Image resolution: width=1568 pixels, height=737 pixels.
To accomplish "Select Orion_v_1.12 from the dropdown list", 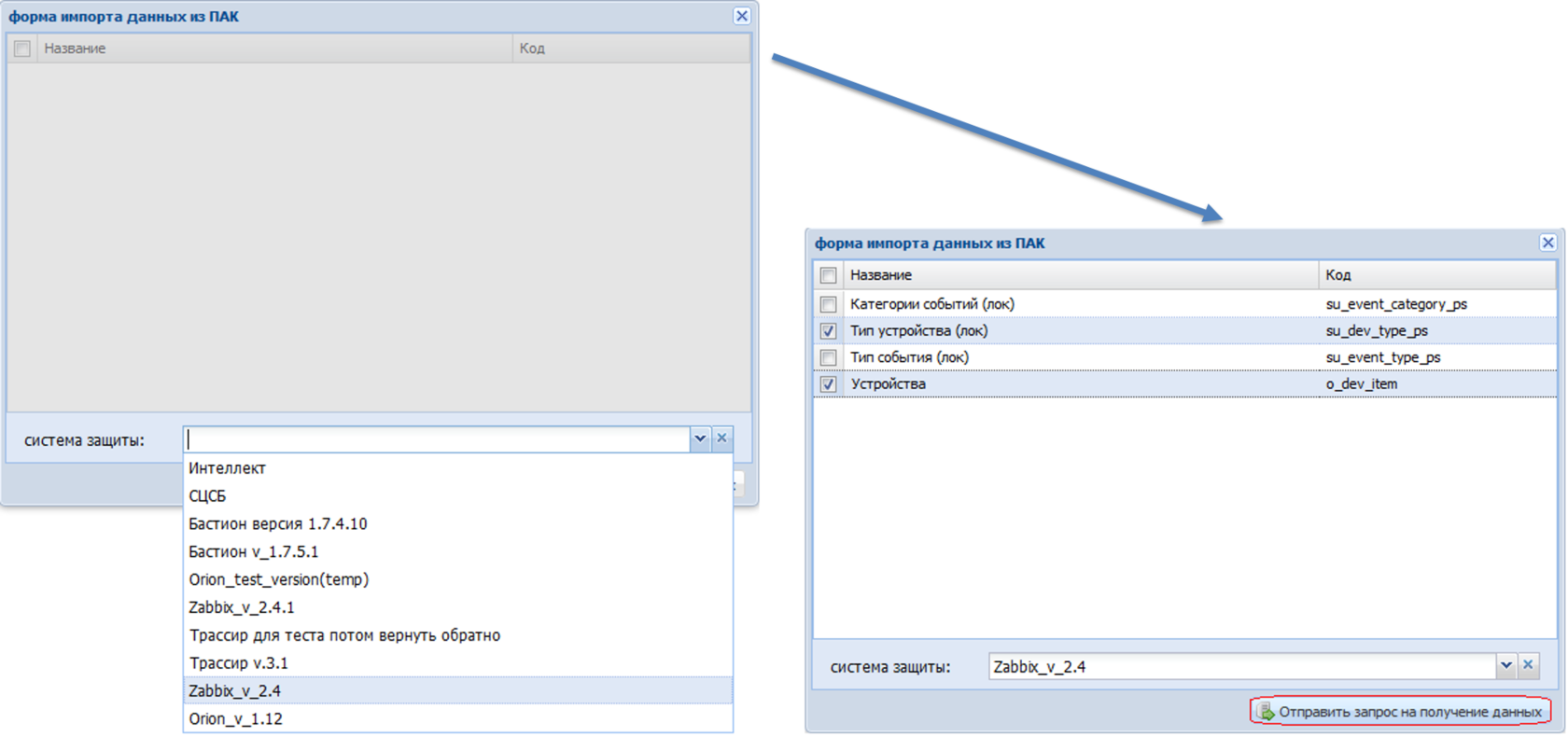I will (457, 719).
